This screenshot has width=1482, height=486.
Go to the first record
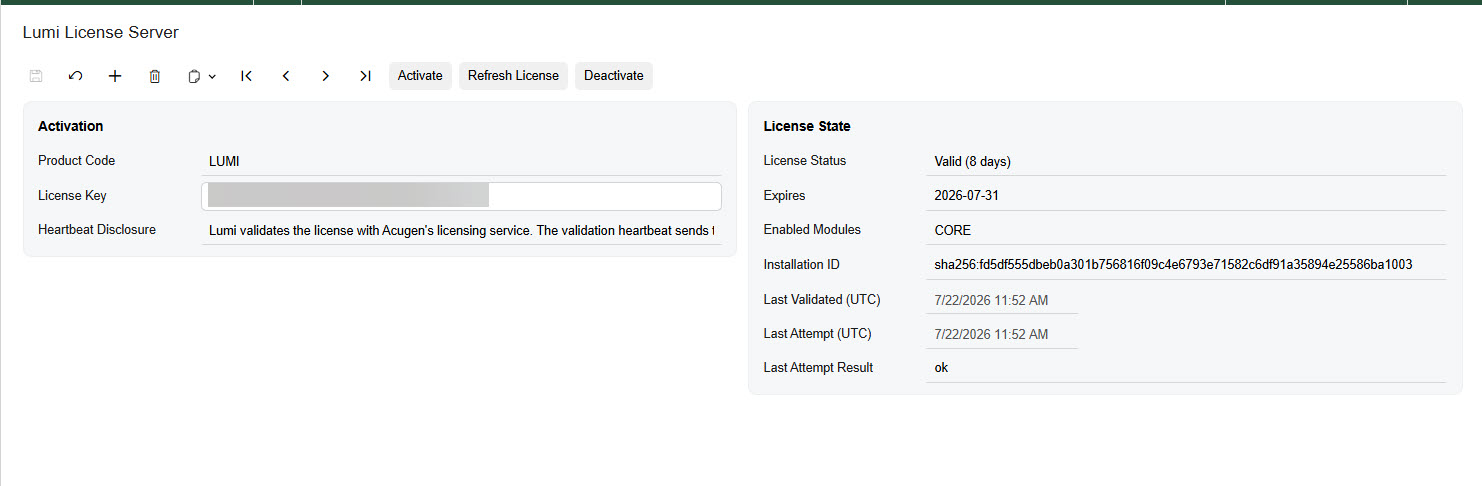coord(246,76)
